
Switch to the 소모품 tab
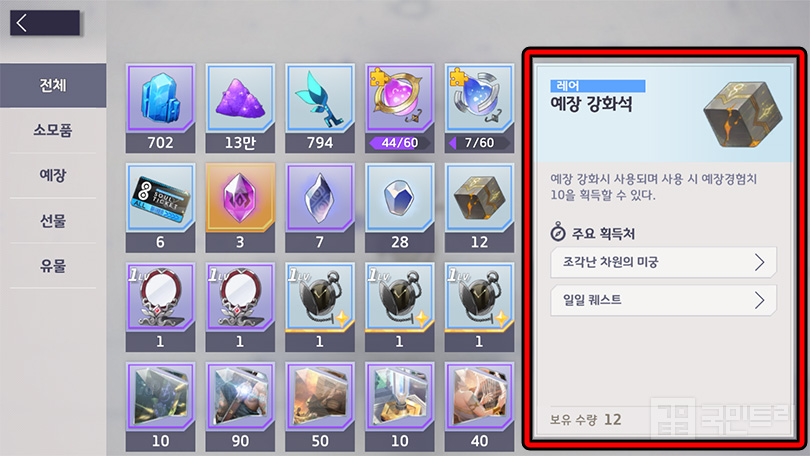(x=53, y=130)
